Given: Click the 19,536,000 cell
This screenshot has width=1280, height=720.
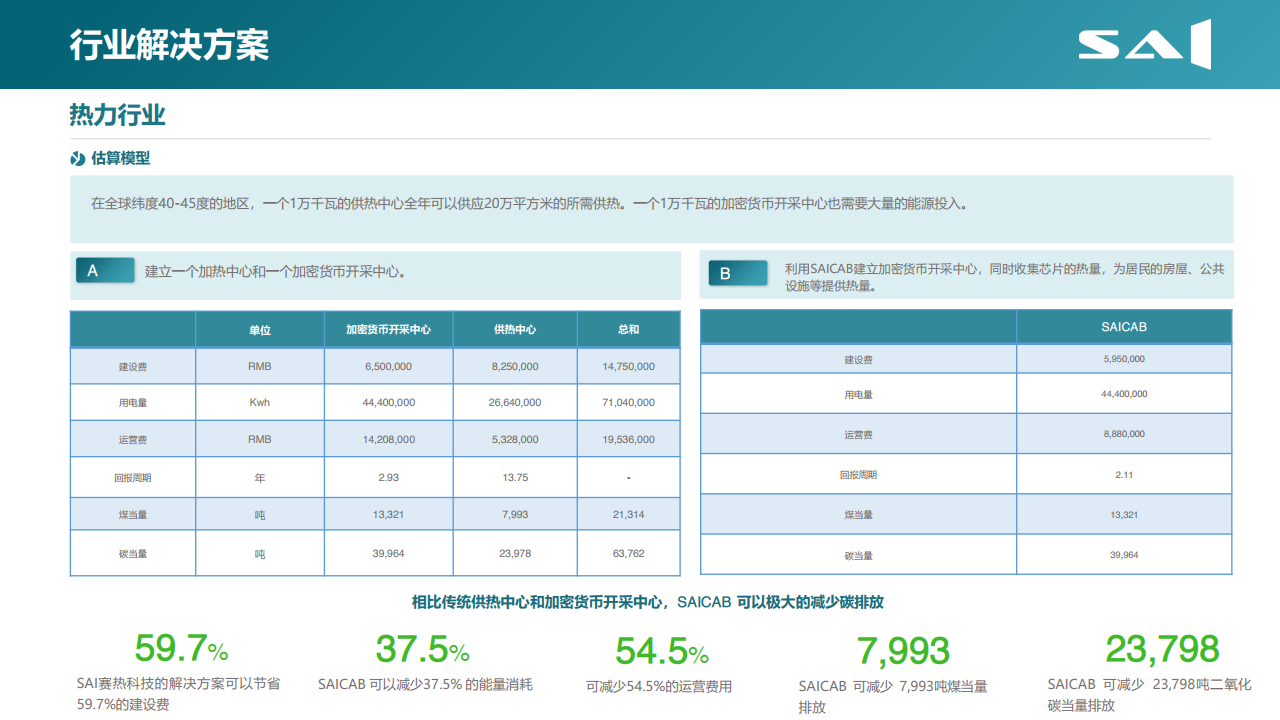Looking at the screenshot, I should point(628,439).
